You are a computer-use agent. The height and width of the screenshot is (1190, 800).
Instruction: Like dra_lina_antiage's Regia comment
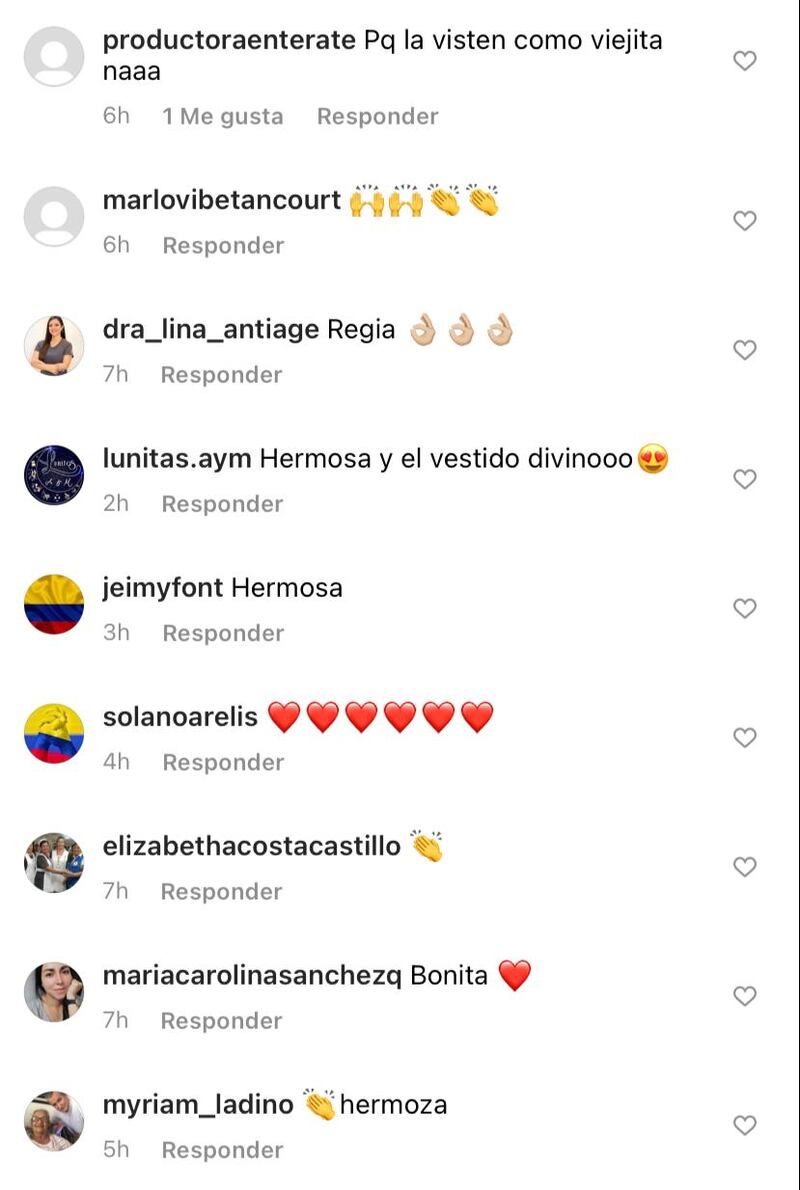click(x=745, y=350)
